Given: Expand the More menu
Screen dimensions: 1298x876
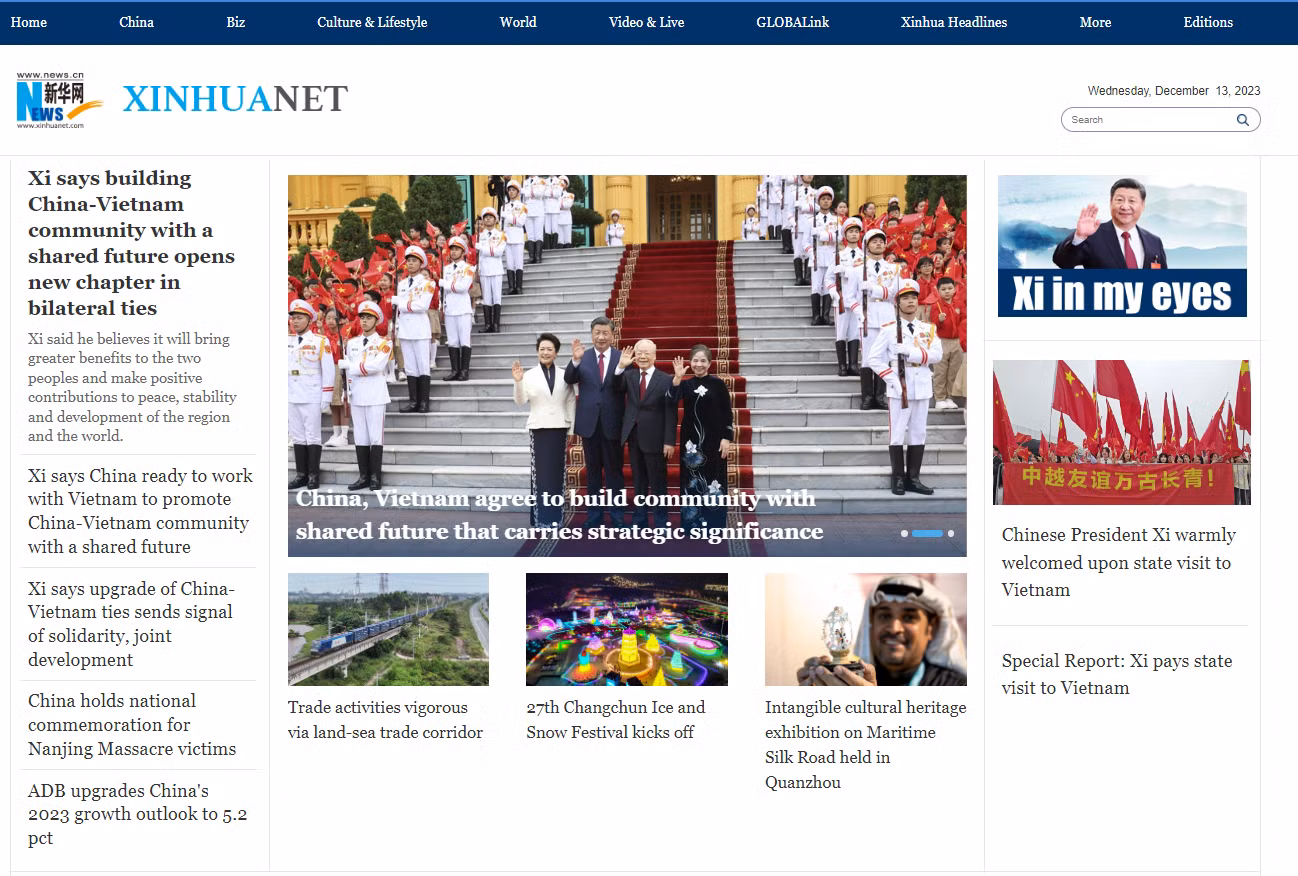Looking at the screenshot, I should point(1095,22).
